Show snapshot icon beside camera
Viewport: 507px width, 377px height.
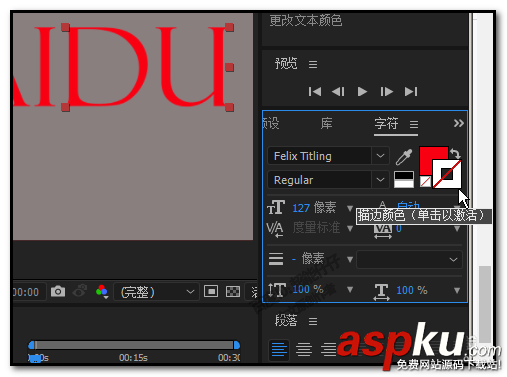pyautogui.click(x=80, y=291)
